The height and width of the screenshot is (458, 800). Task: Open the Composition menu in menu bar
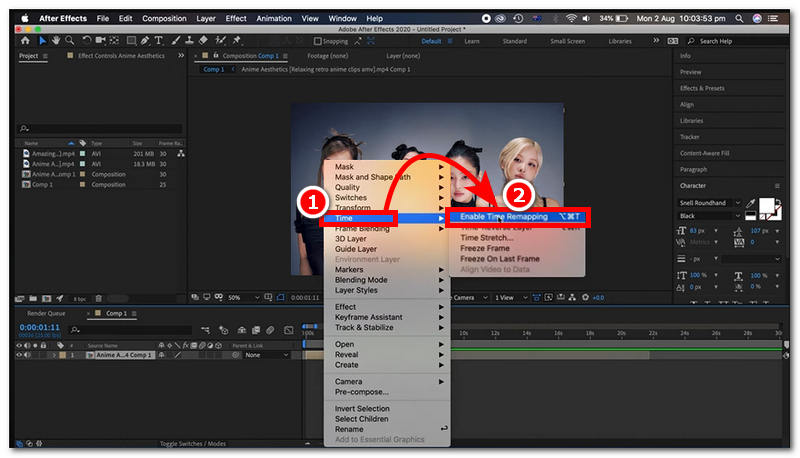point(164,18)
